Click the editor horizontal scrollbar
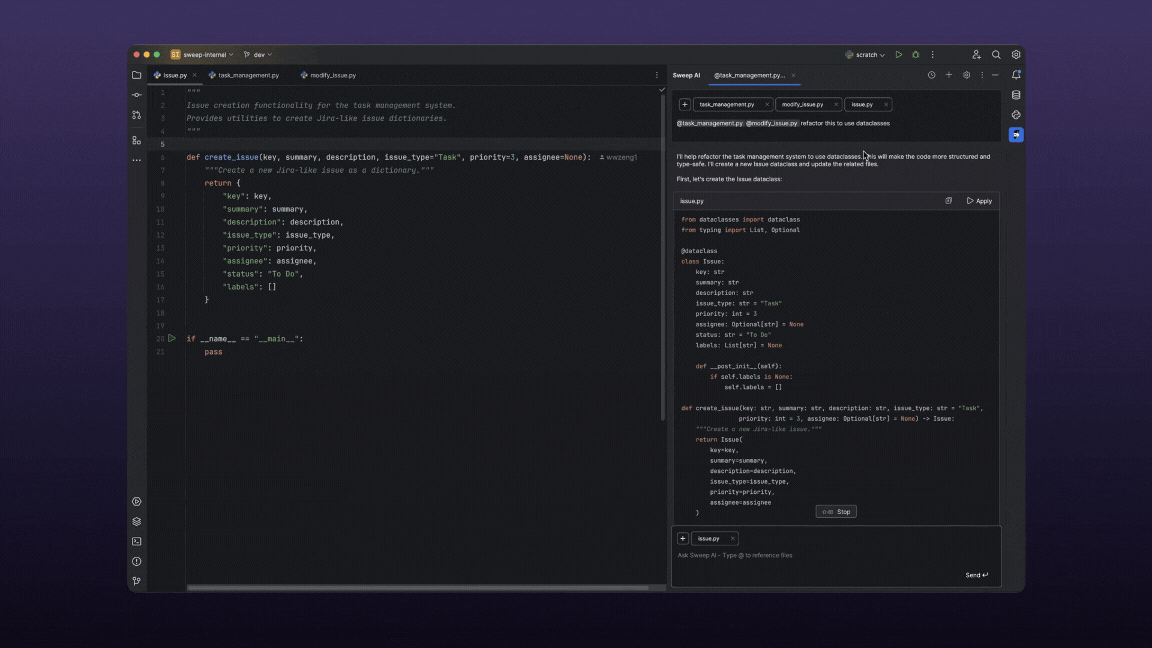The width and height of the screenshot is (1152, 648). tap(417, 588)
